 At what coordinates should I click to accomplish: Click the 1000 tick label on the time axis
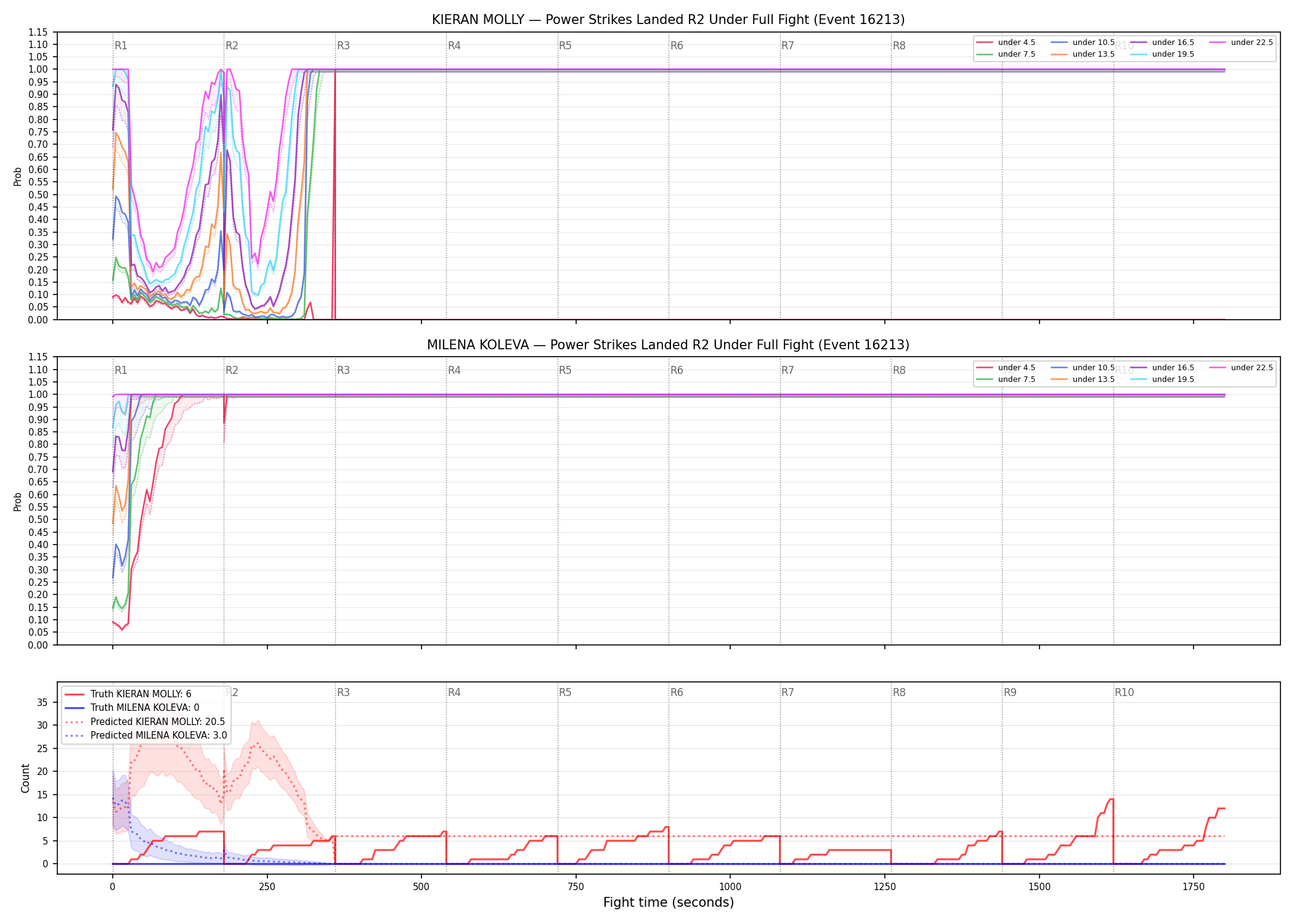(730, 887)
